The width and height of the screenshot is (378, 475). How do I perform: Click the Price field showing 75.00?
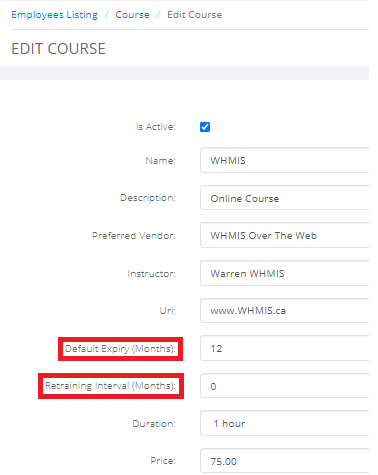(285, 461)
